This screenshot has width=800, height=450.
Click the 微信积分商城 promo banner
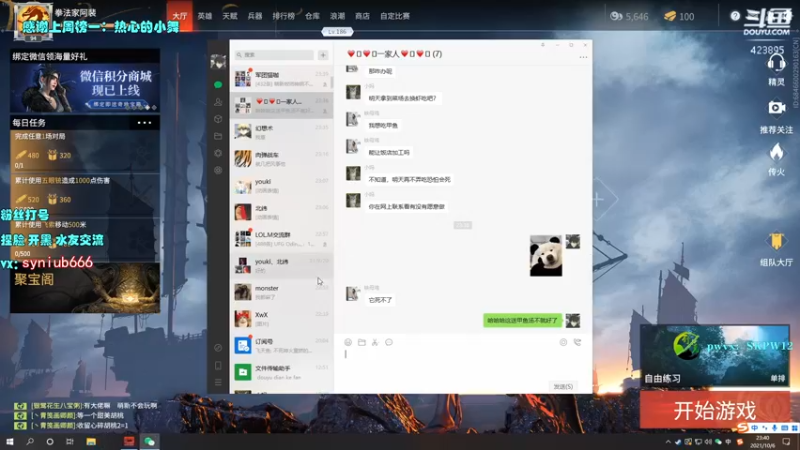[x=85, y=87]
